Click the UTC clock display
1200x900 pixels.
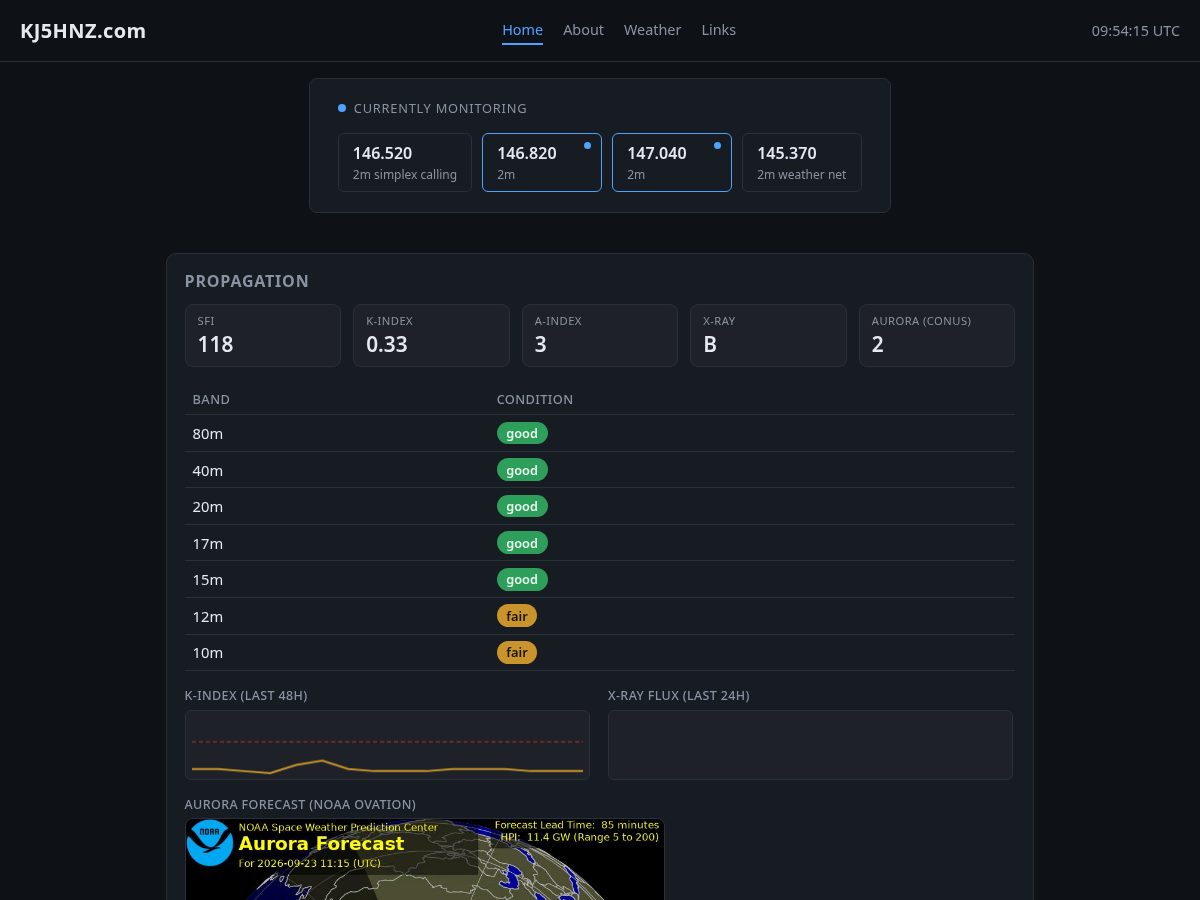point(1135,31)
